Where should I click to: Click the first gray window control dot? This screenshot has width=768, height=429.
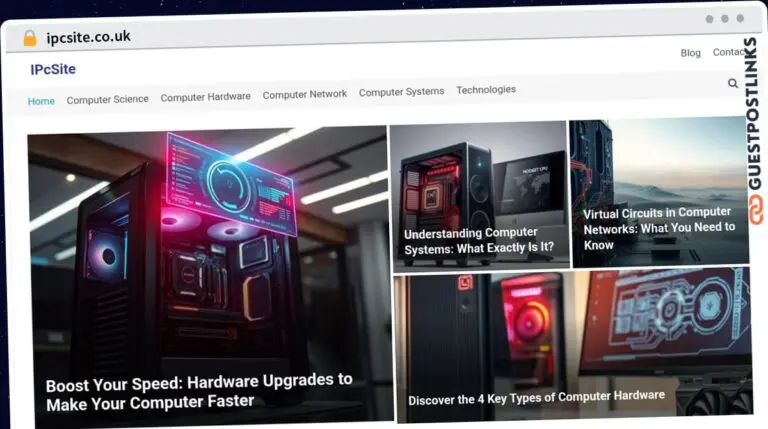(710, 19)
